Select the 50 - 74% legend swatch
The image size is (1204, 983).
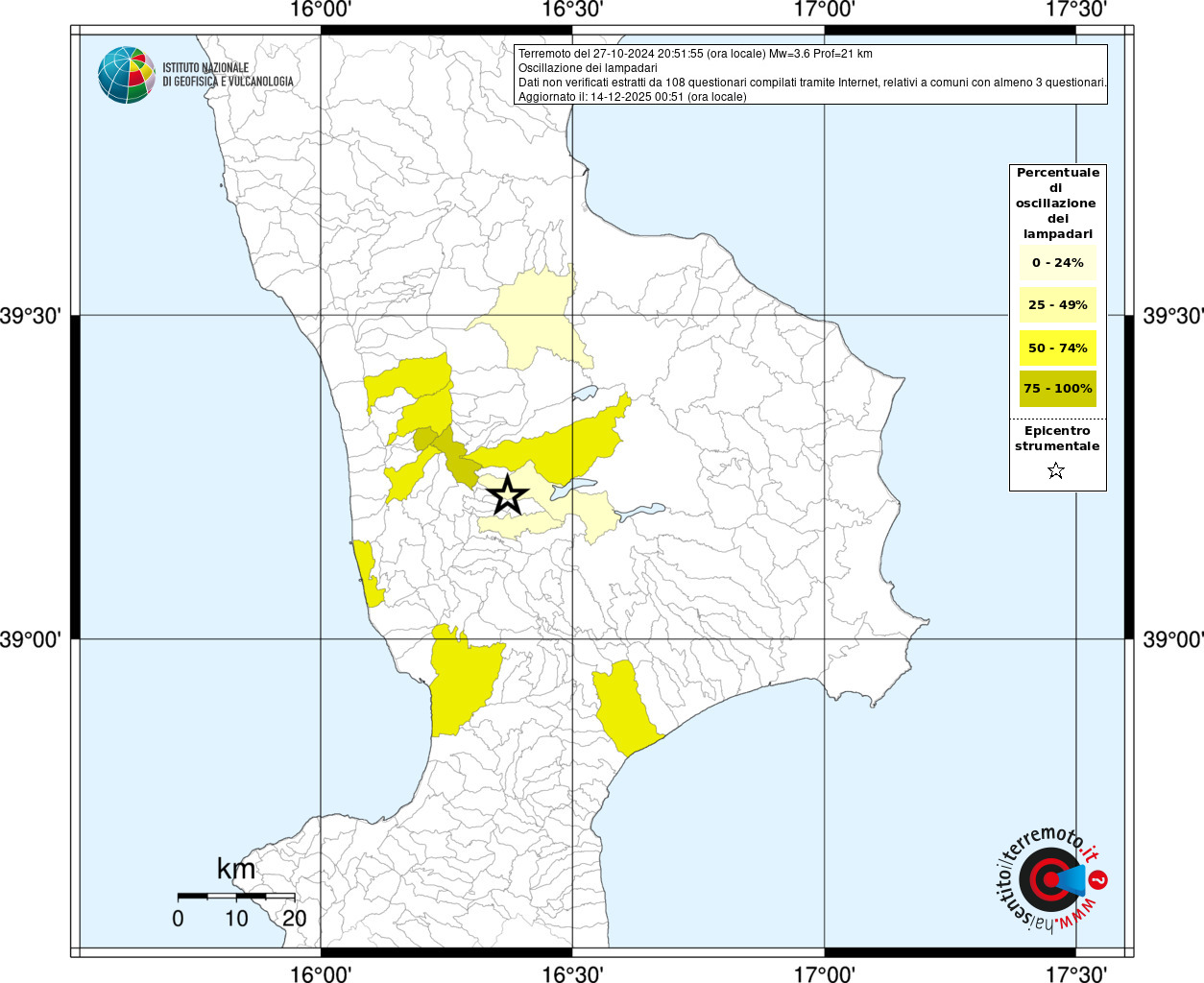click(x=1058, y=348)
